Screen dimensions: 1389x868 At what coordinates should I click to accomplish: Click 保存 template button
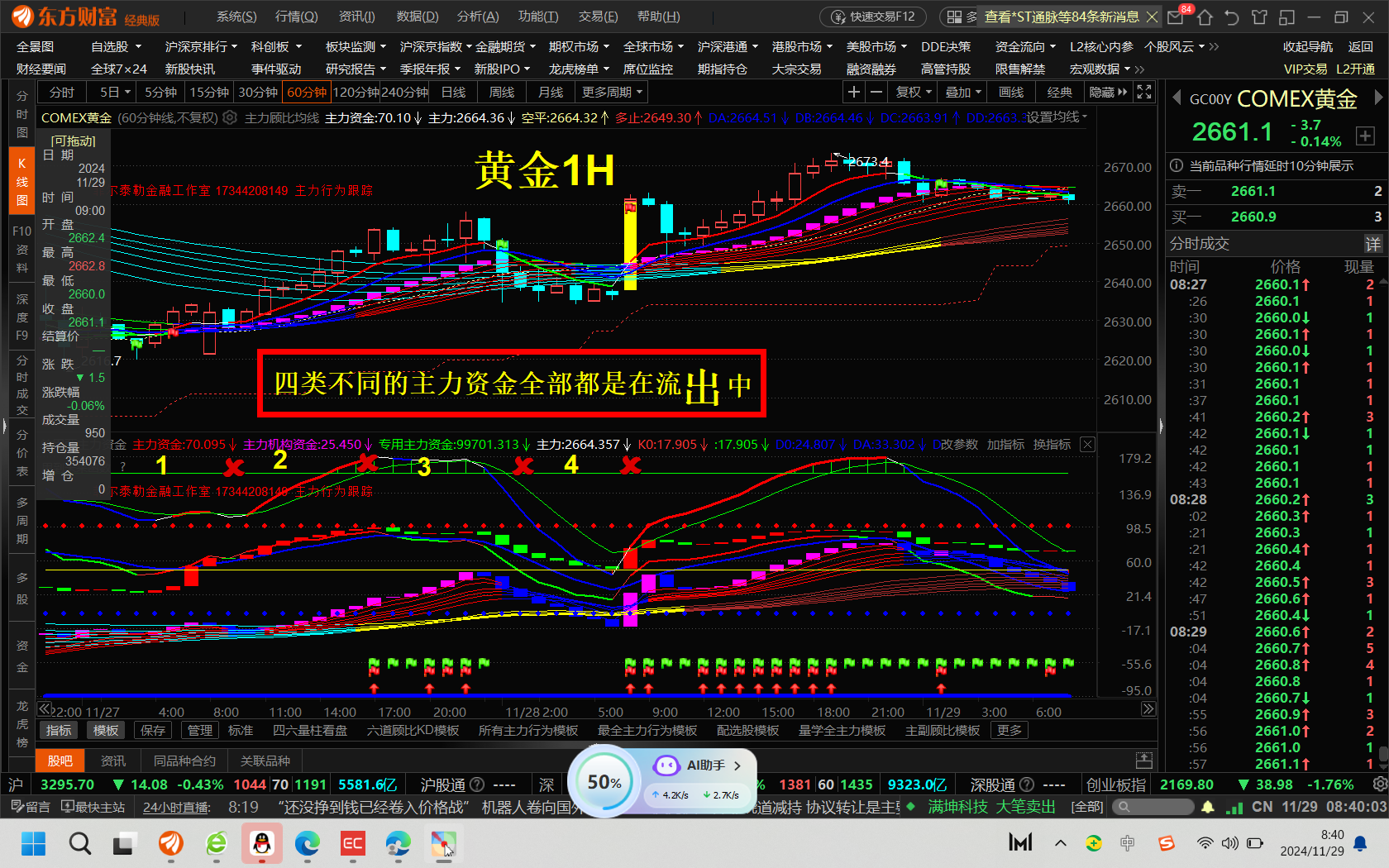click(x=153, y=730)
